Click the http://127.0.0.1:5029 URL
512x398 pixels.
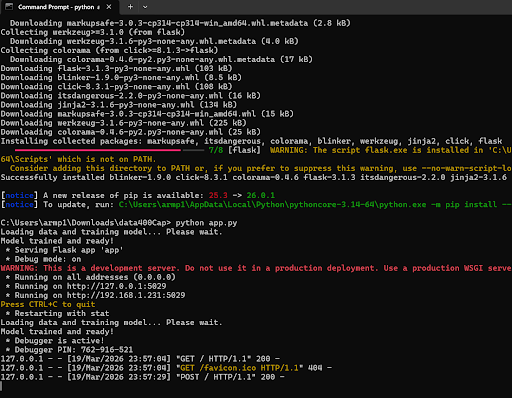pos(116,286)
